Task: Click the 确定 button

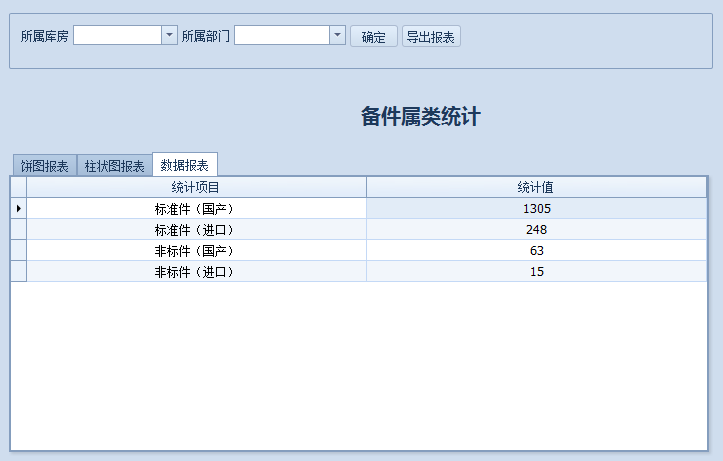Action: click(x=373, y=36)
